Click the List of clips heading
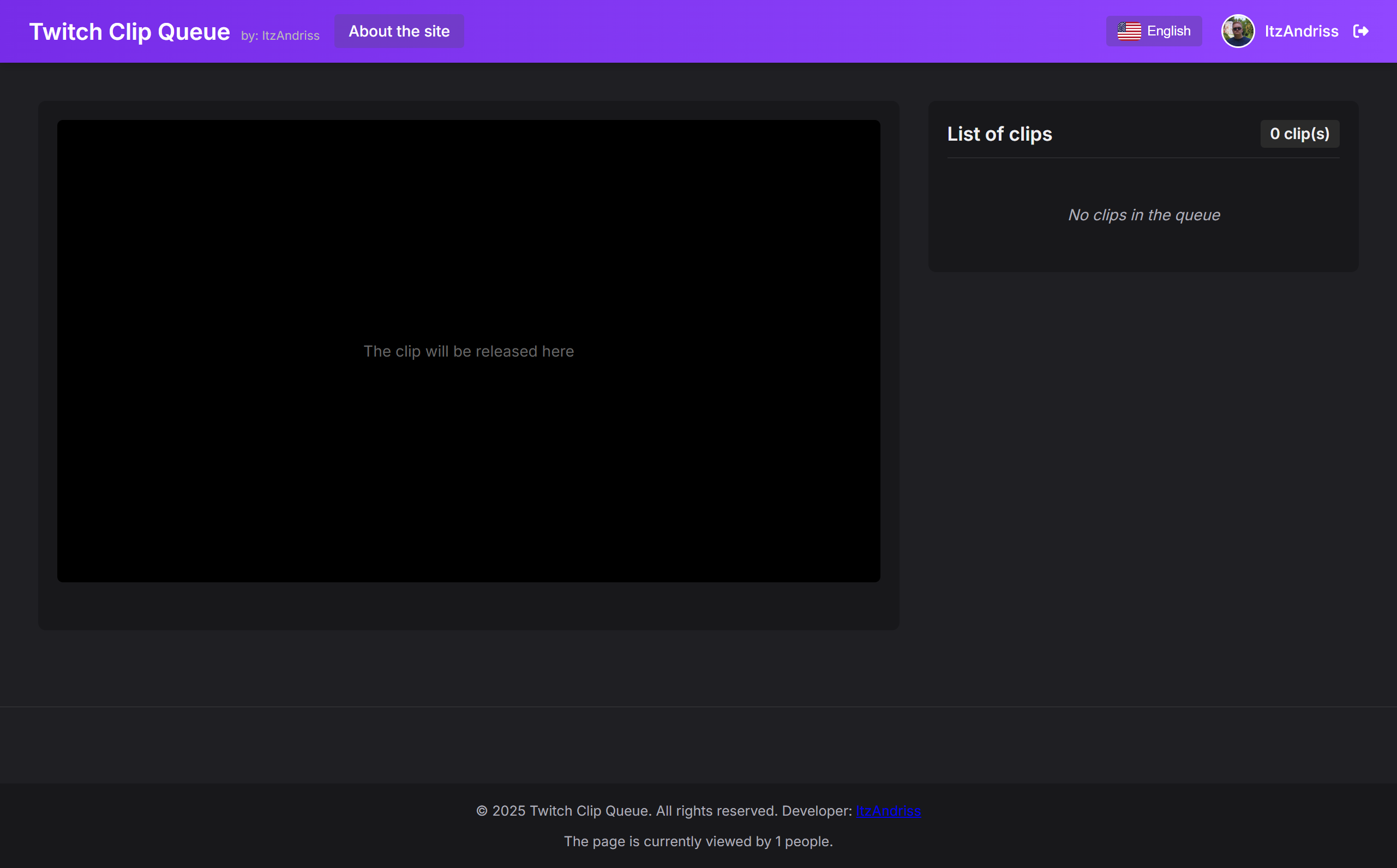This screenshot has height=868, width=1397. tap(999, 134)
